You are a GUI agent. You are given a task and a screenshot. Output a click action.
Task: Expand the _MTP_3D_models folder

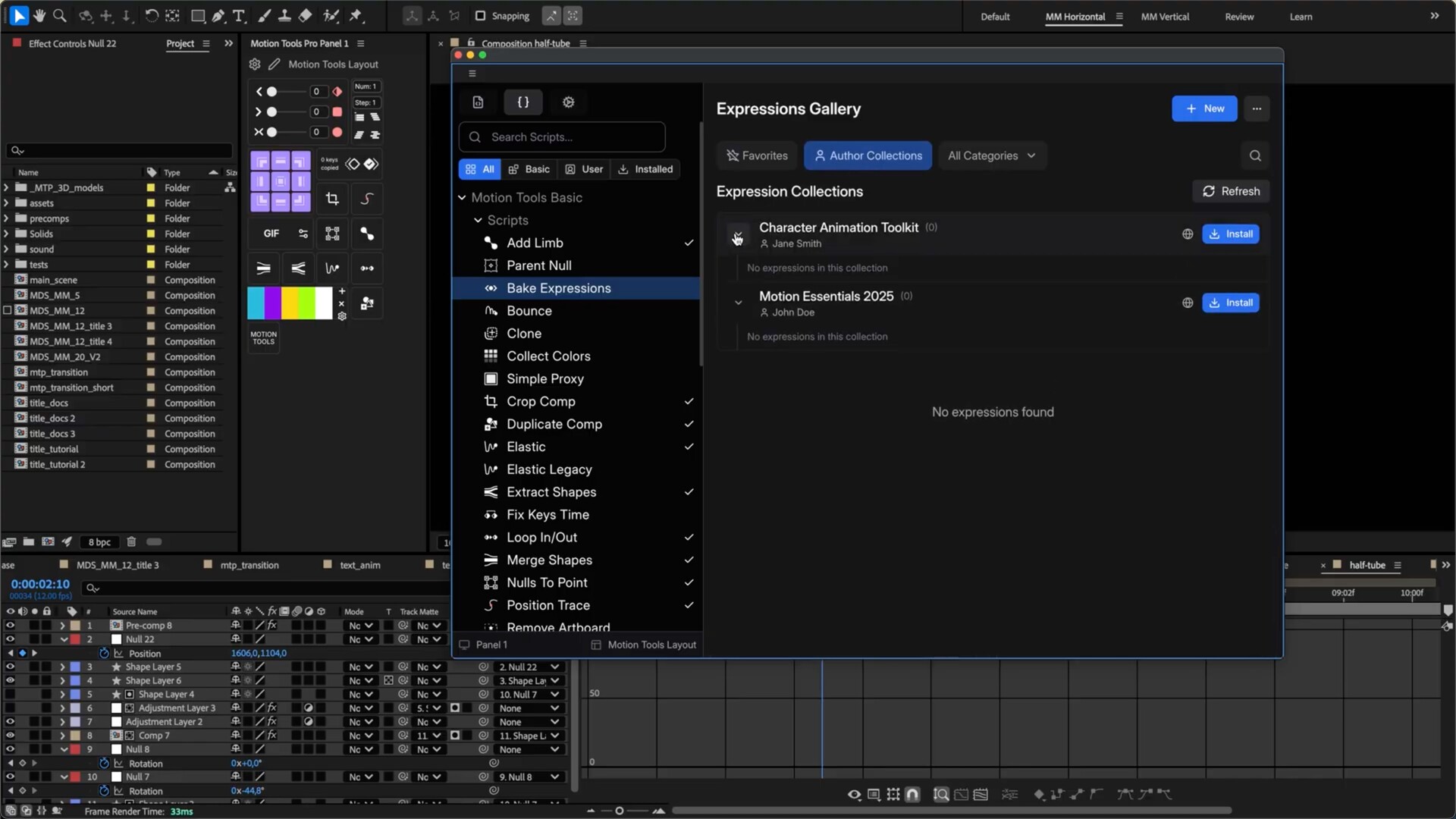pyautogui.click(x=6, y=187)
